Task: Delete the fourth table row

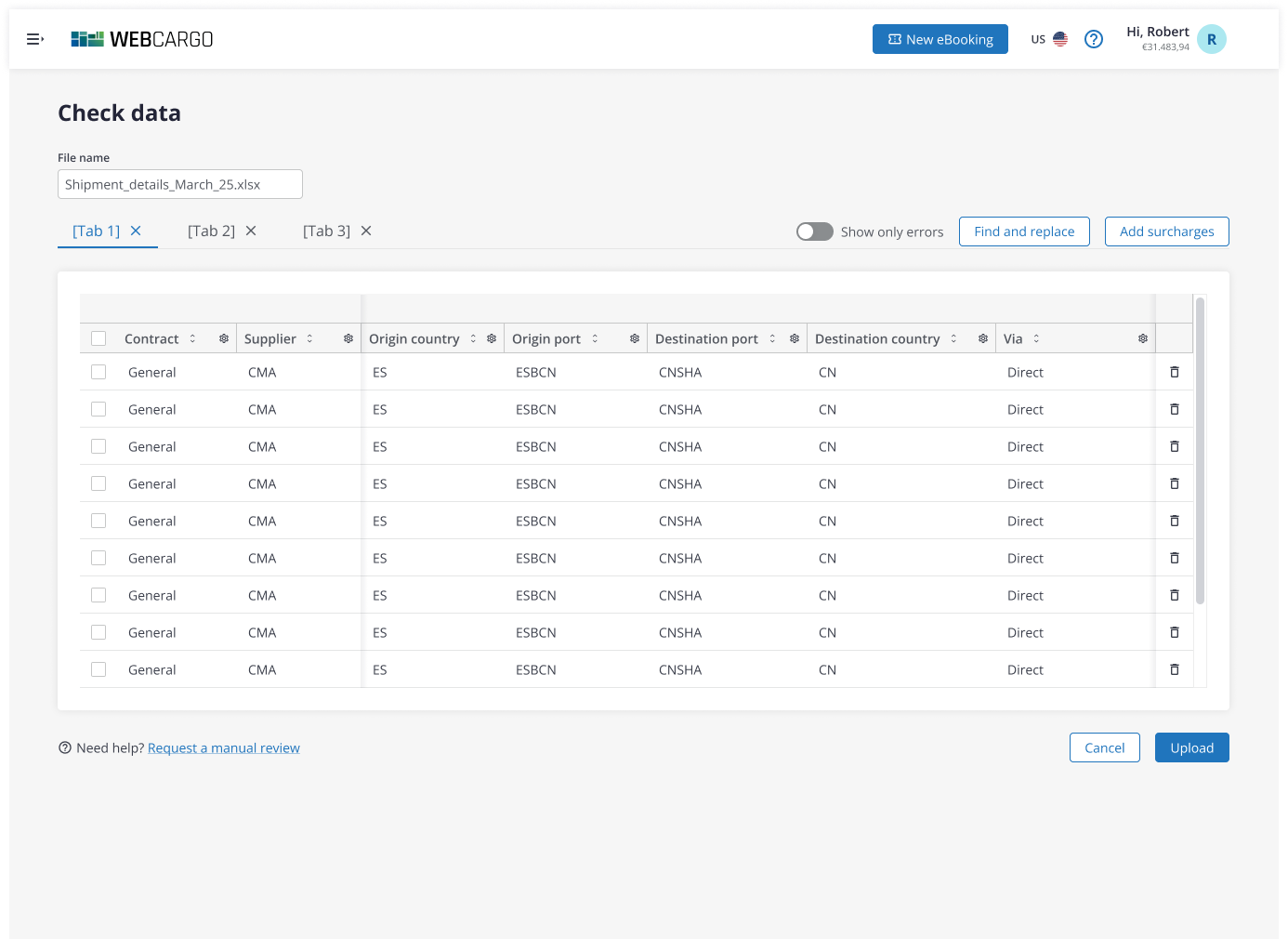Action: click(x=1175, y=483)
